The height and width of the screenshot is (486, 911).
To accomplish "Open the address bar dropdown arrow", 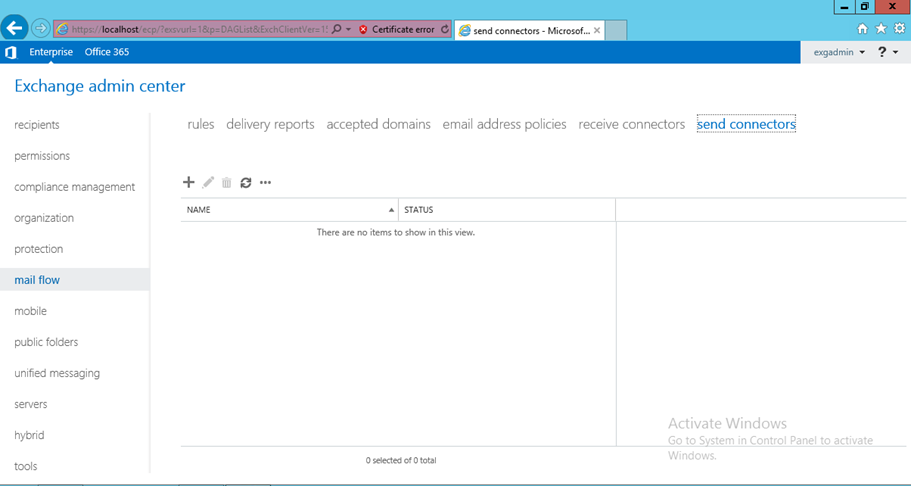I will pyautogui.click(x=348, y=29).
